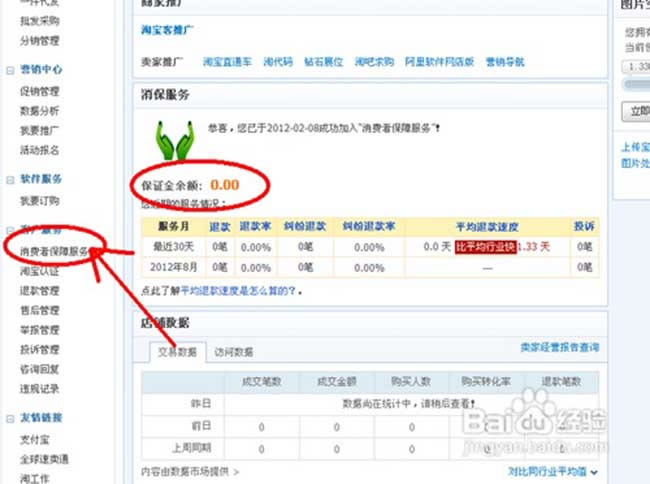Open the 淘宝客推广 link

coord(167,30)
